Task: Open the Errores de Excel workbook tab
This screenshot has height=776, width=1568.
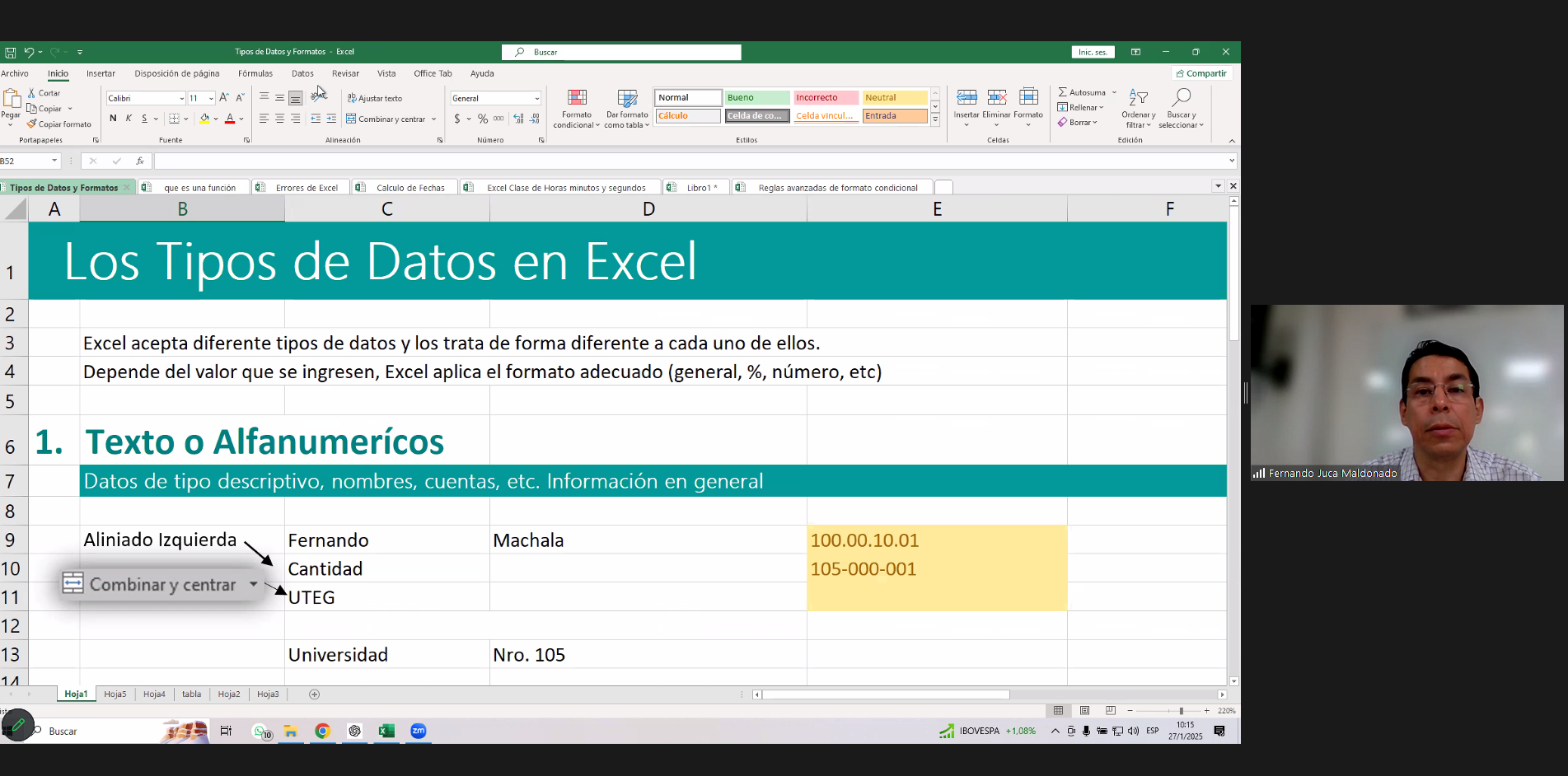Action: pos(307,187)
